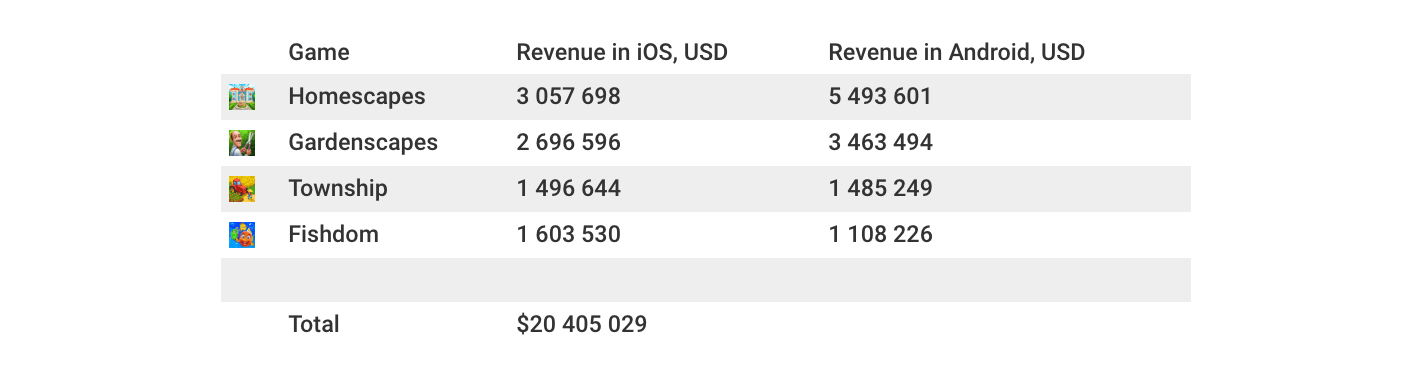Click the Homescapes game name
The height and width of the screenshot is (386, 1417).
point(357,97)
